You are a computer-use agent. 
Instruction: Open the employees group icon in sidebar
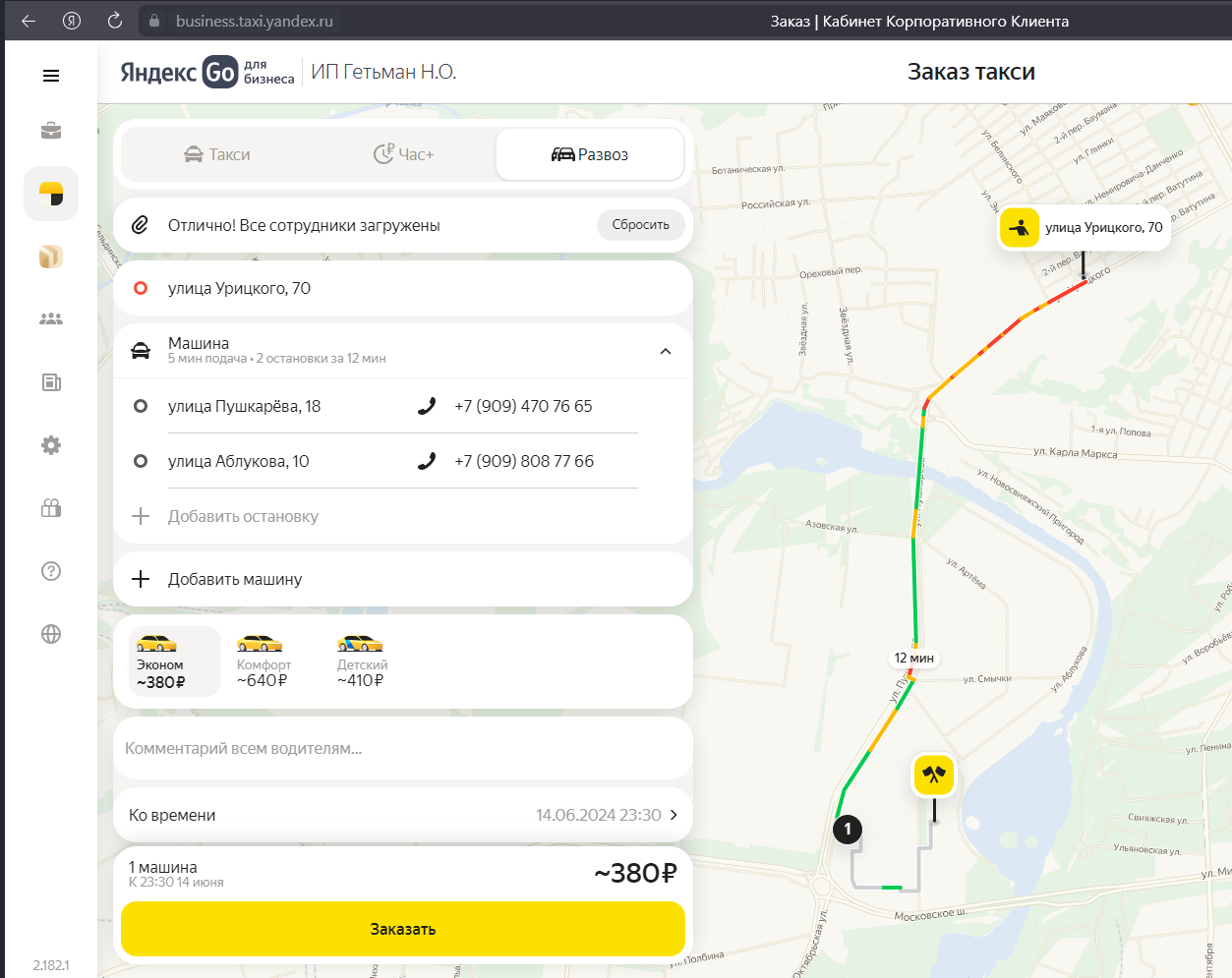[51, 319]
